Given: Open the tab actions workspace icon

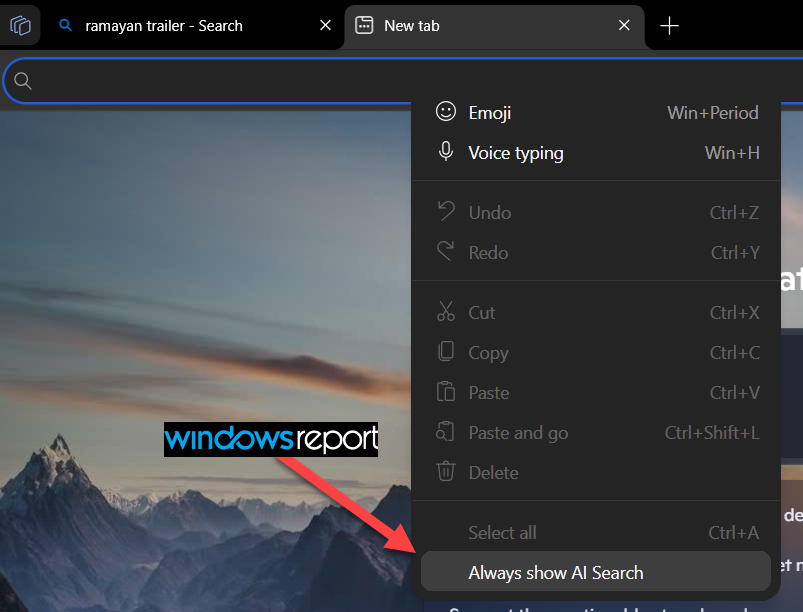Looking at the screenshot, I should 20,25.
